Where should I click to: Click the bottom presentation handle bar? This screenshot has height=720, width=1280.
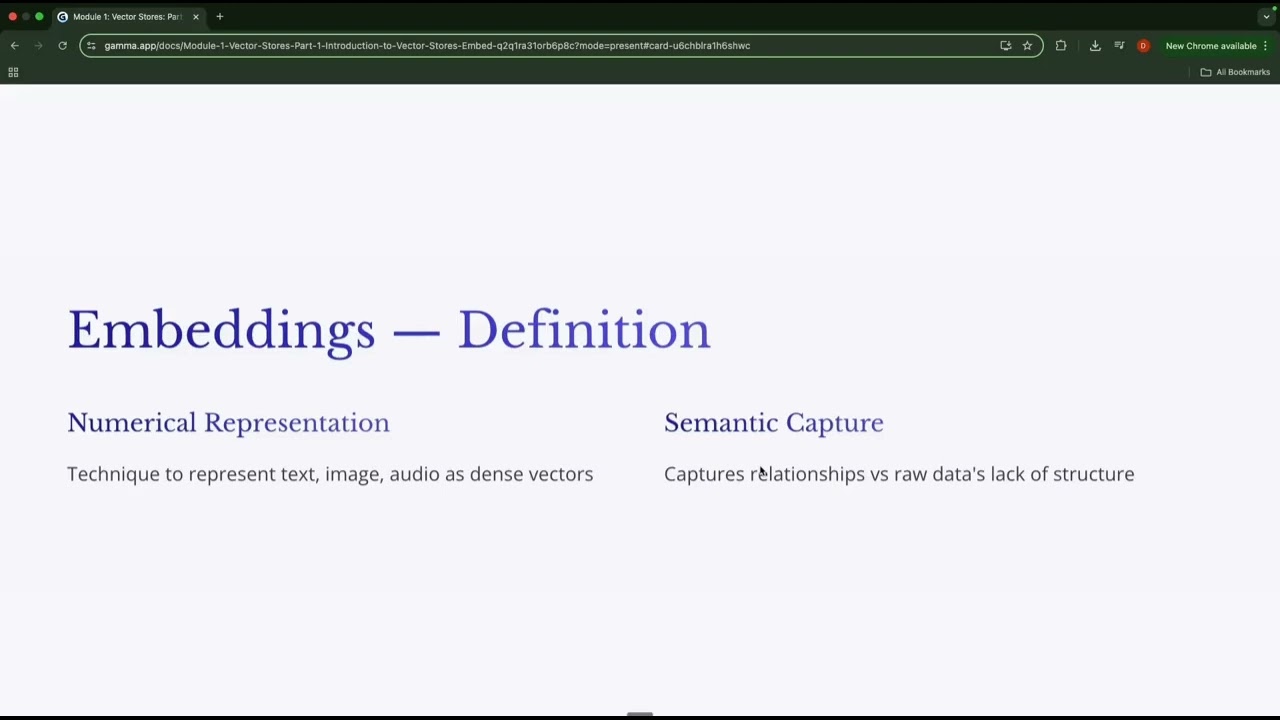[x=640, y=714]
